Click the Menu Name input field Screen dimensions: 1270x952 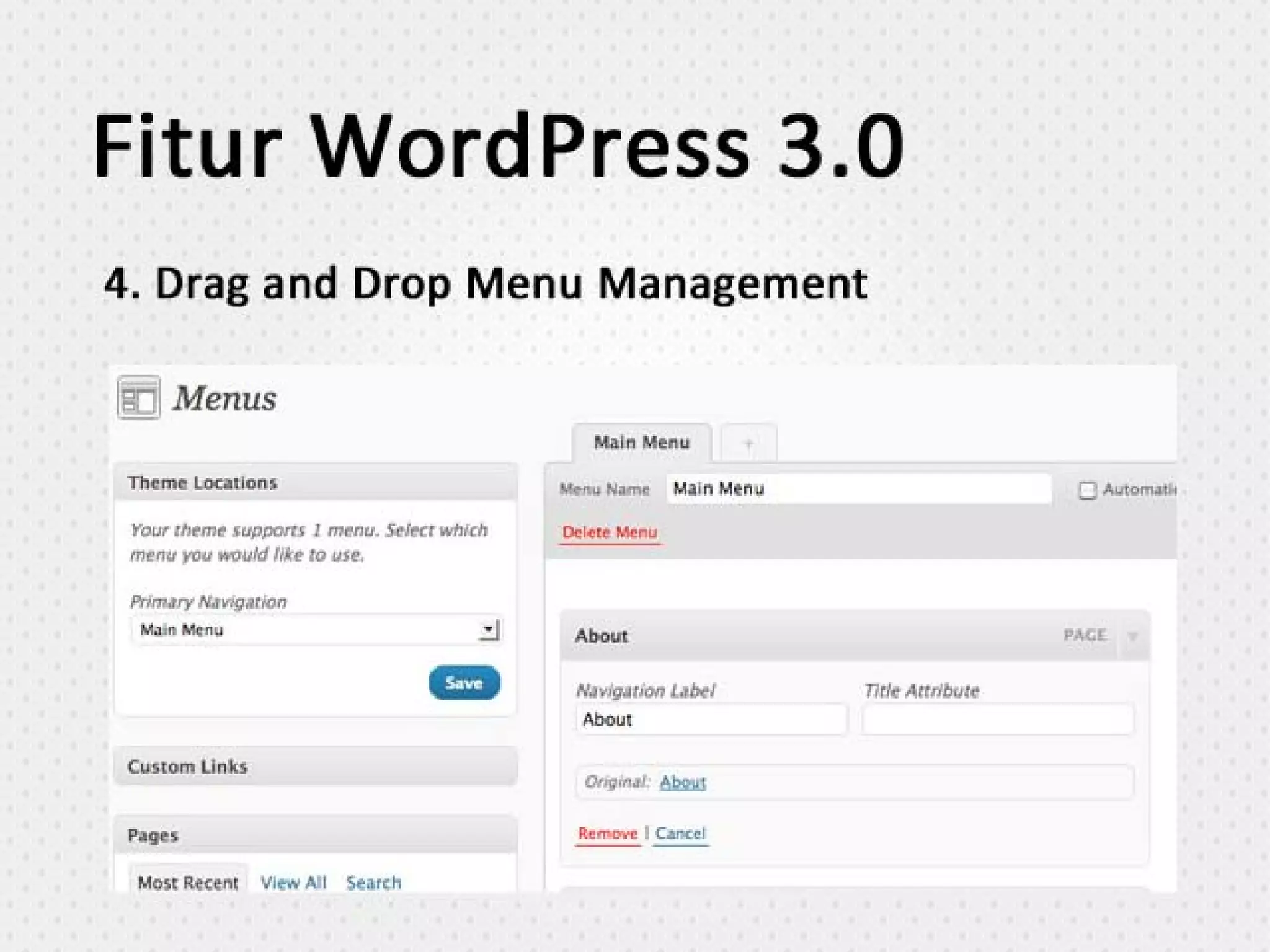tap(859, 489)
